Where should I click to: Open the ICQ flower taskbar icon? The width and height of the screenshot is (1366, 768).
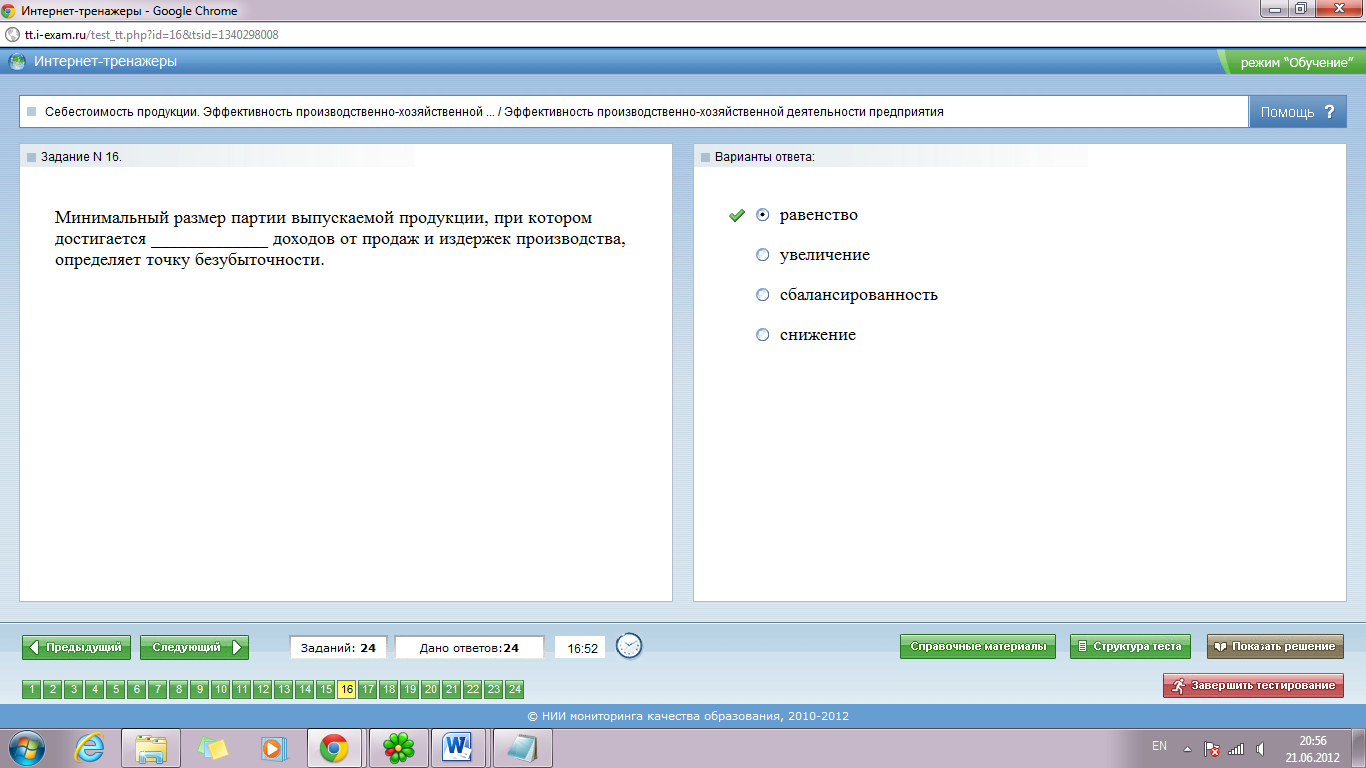[x=399, y=747]
